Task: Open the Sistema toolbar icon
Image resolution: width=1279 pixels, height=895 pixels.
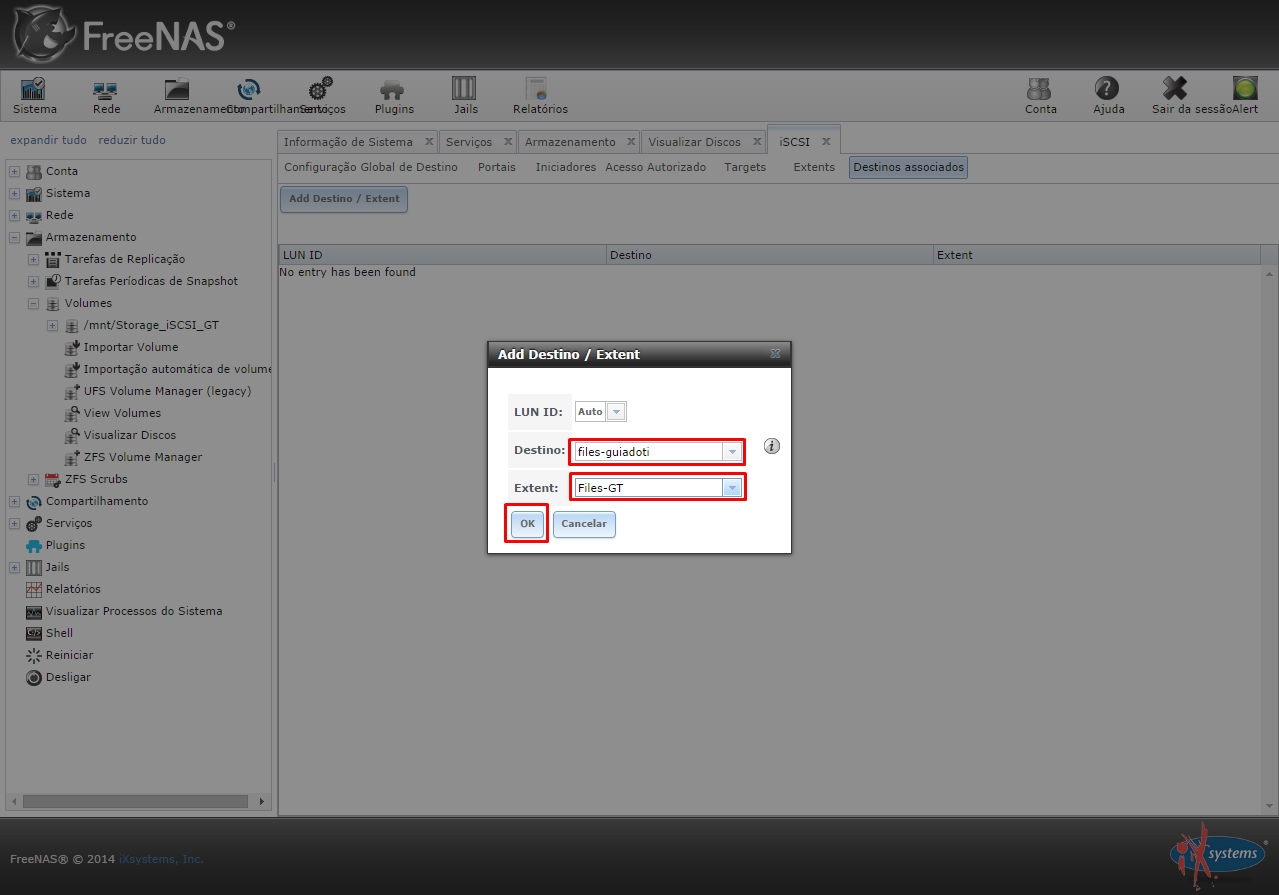Action: (x=34, y=90)
